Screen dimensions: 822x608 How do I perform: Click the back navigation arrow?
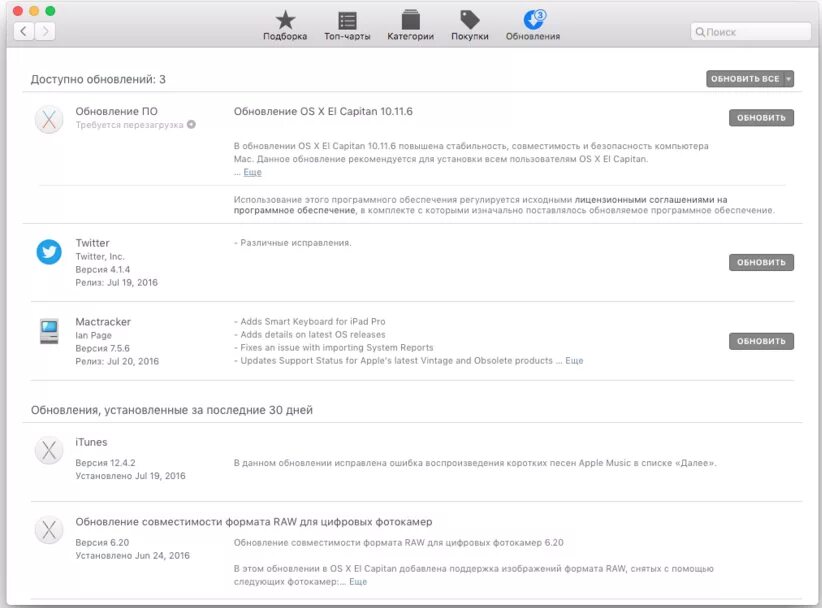pyautogui.click(x=24, y=31)
